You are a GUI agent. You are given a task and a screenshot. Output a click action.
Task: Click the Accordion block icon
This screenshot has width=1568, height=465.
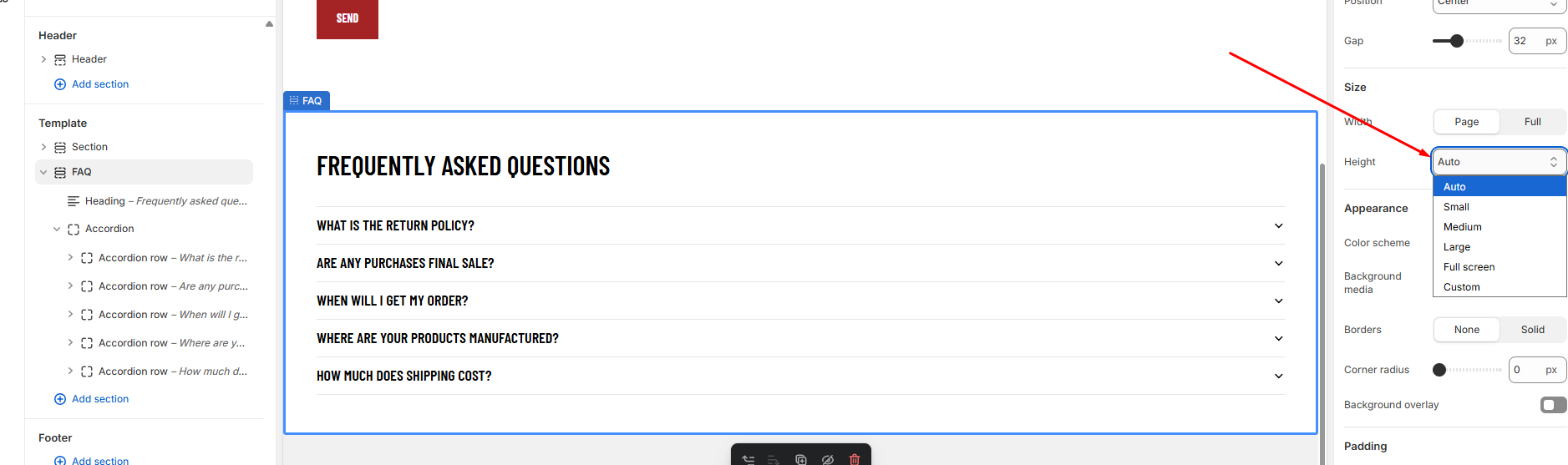(x=74, y=230)
